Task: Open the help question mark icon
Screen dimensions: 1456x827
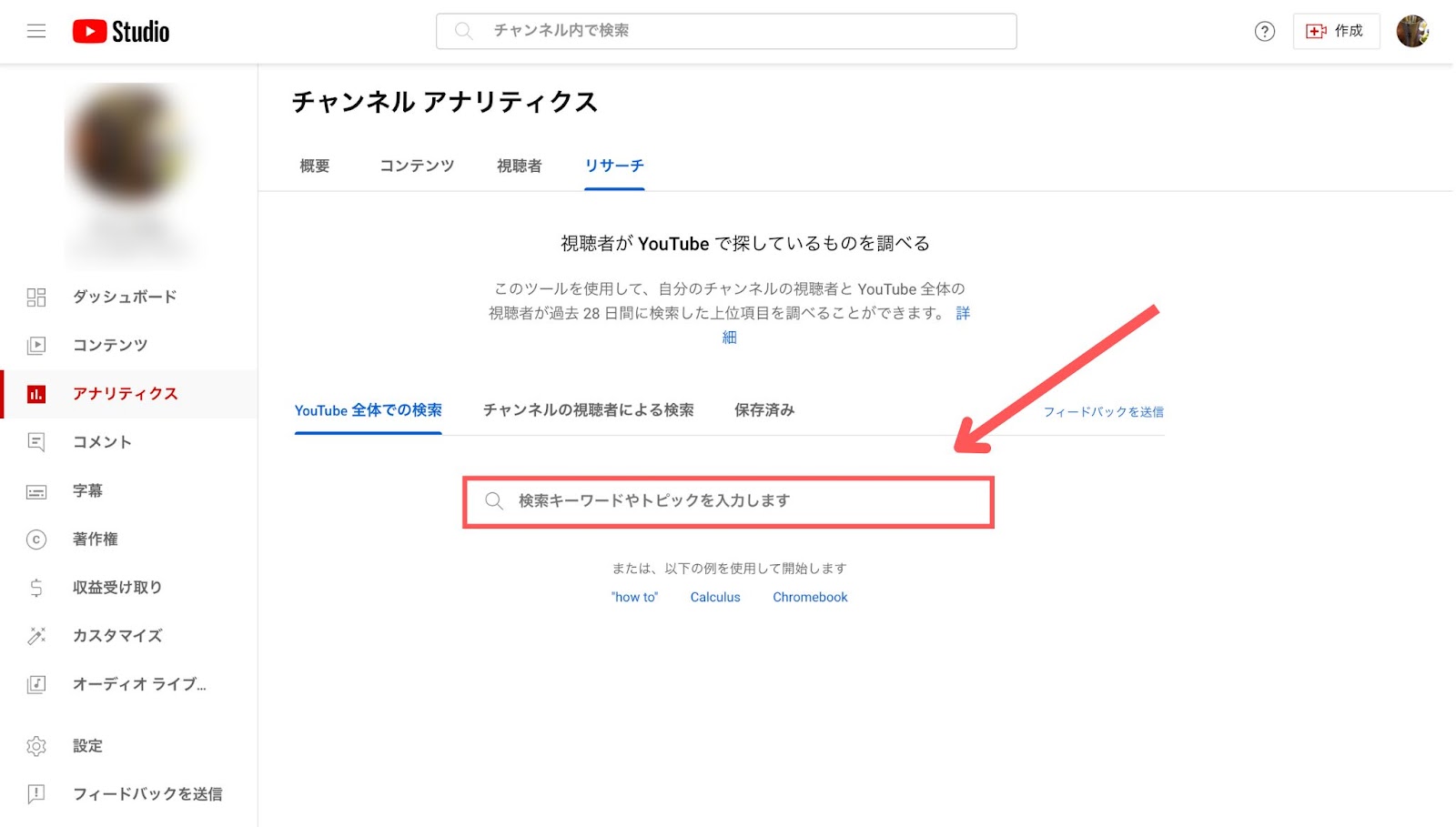Action: [x=1265, y=32]
